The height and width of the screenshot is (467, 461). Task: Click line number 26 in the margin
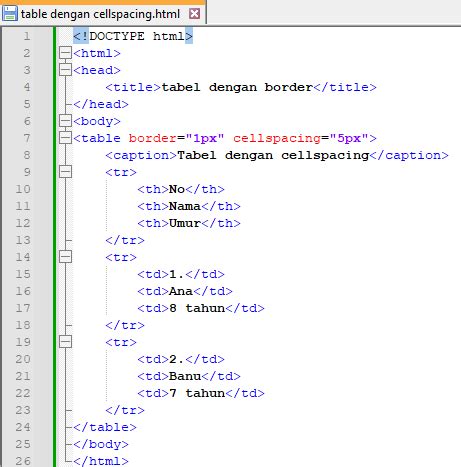click(x=23, y=461)
